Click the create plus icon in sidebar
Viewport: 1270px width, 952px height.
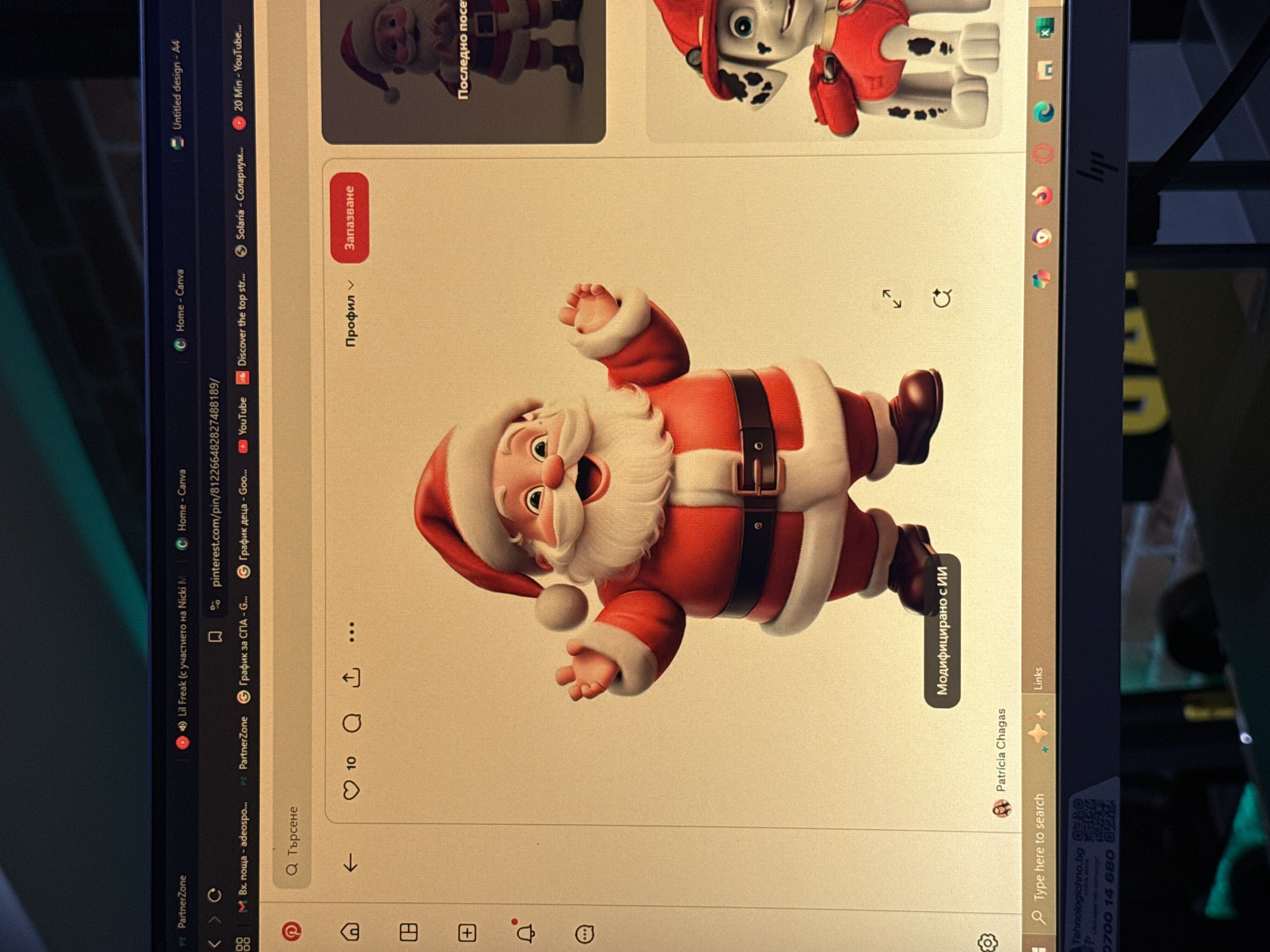[x=467, y=933]
